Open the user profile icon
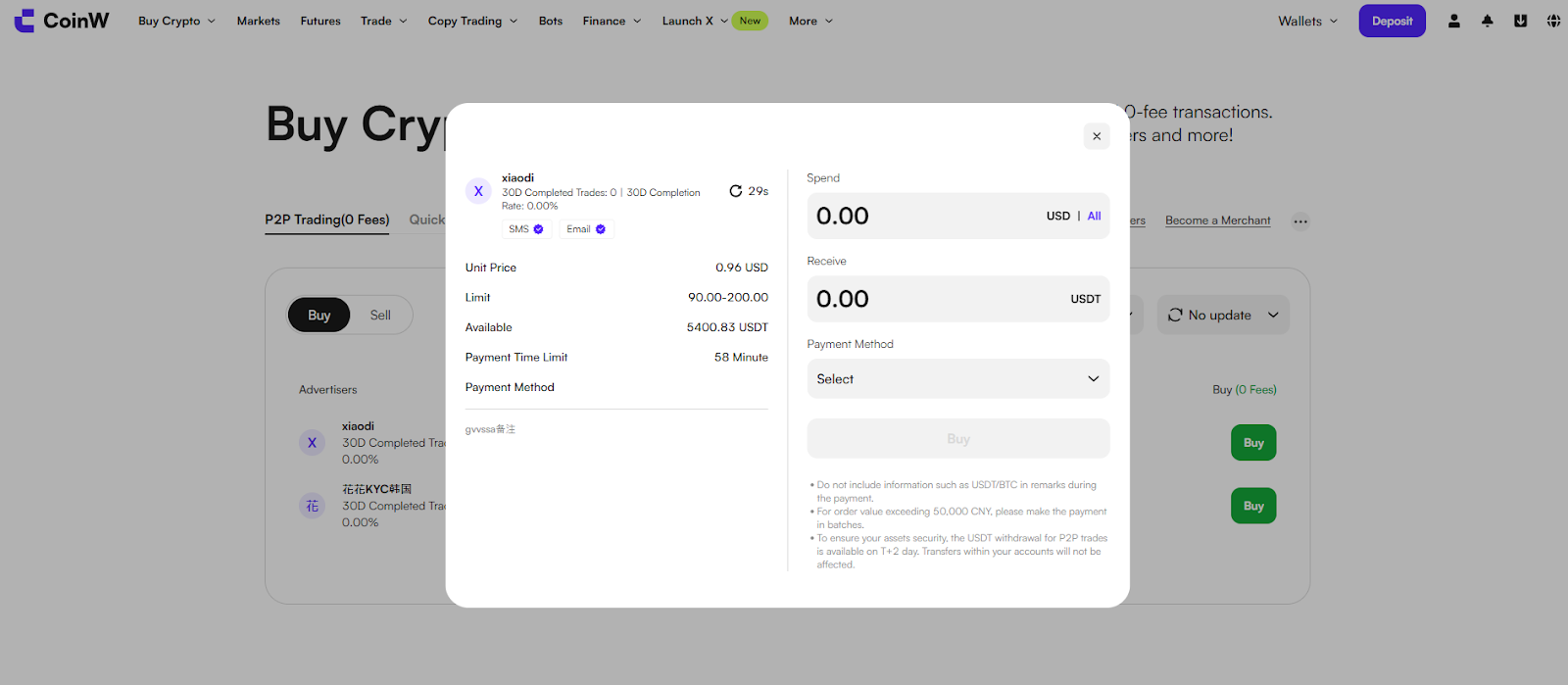Screen dimensions: 1568x685 (1454, 21)
